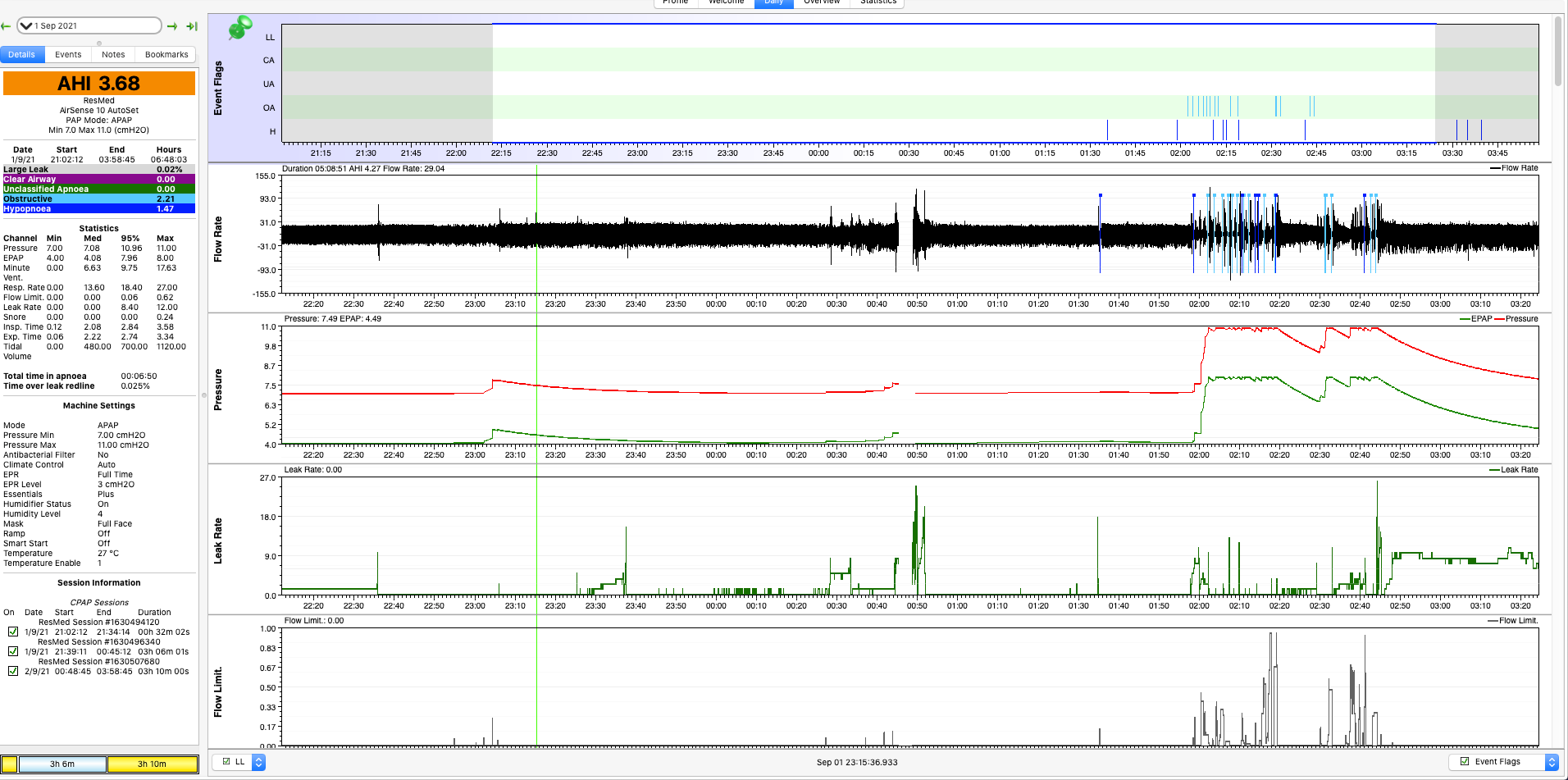Open the Event Flags graph selector dropdown

pyautogui.click(x=1504, y=762)
